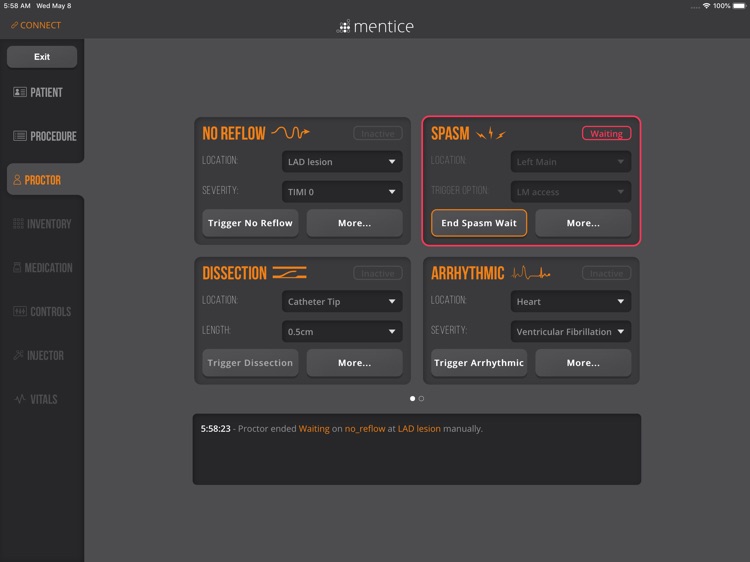Click the Patient ID card icon
The image size is (750, 562).
click(20, 92)
